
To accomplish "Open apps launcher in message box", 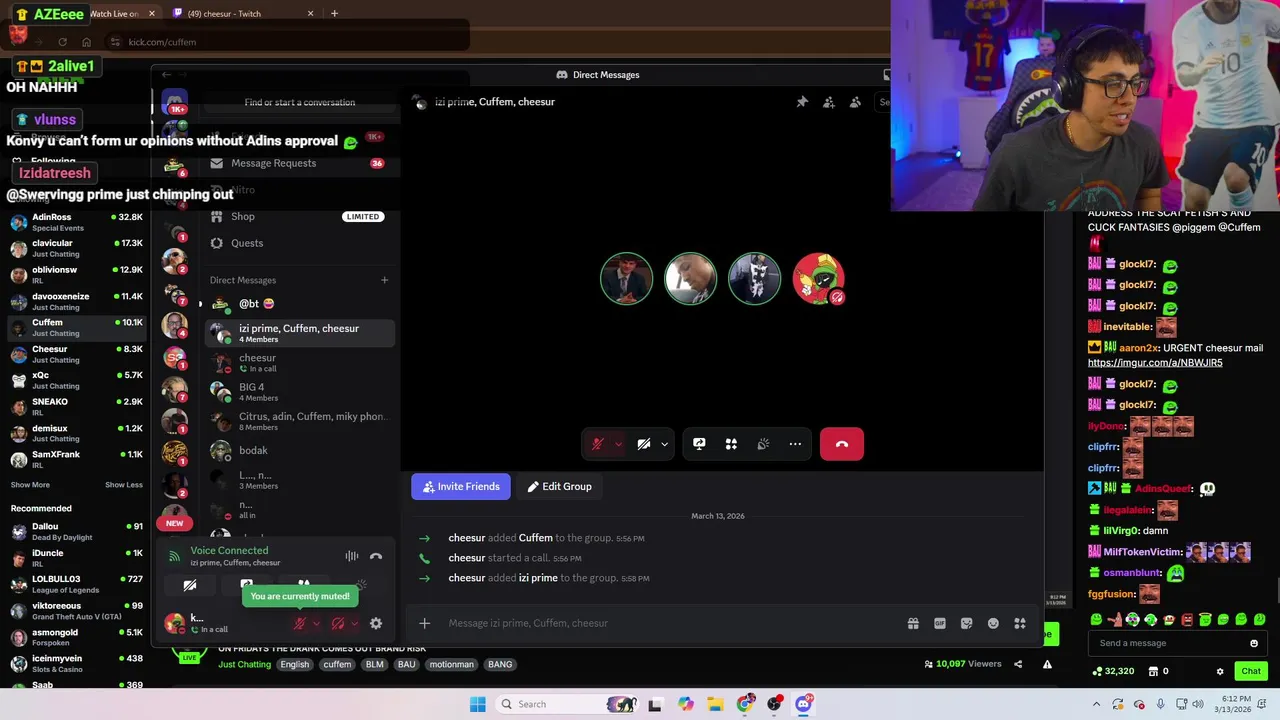I will (x=1020, y=623).
